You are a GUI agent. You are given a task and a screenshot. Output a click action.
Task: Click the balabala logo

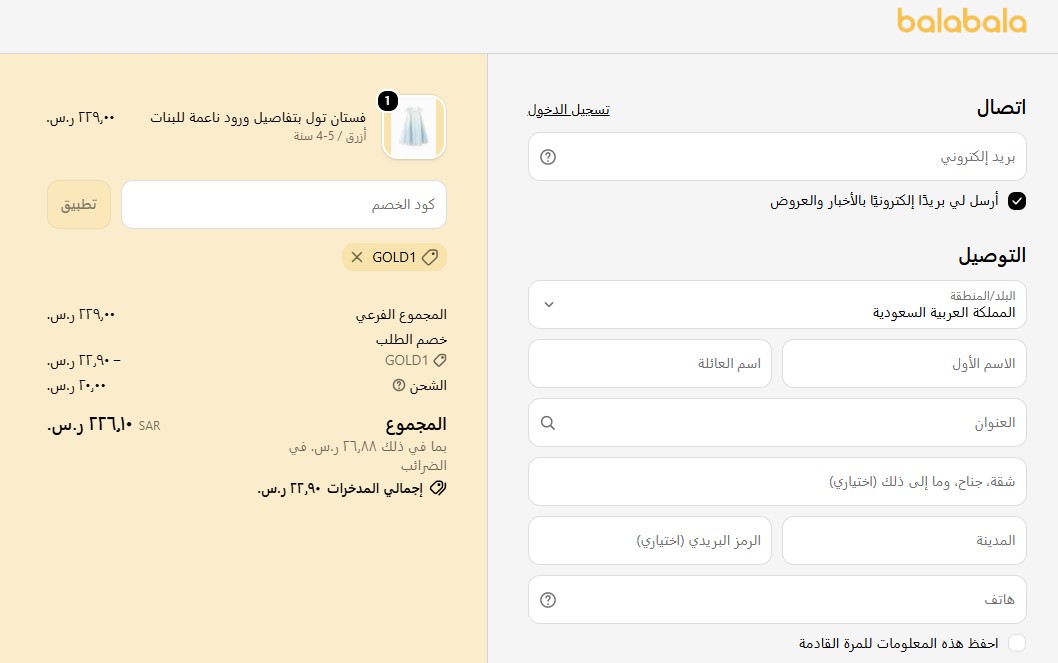coord(962,21)
